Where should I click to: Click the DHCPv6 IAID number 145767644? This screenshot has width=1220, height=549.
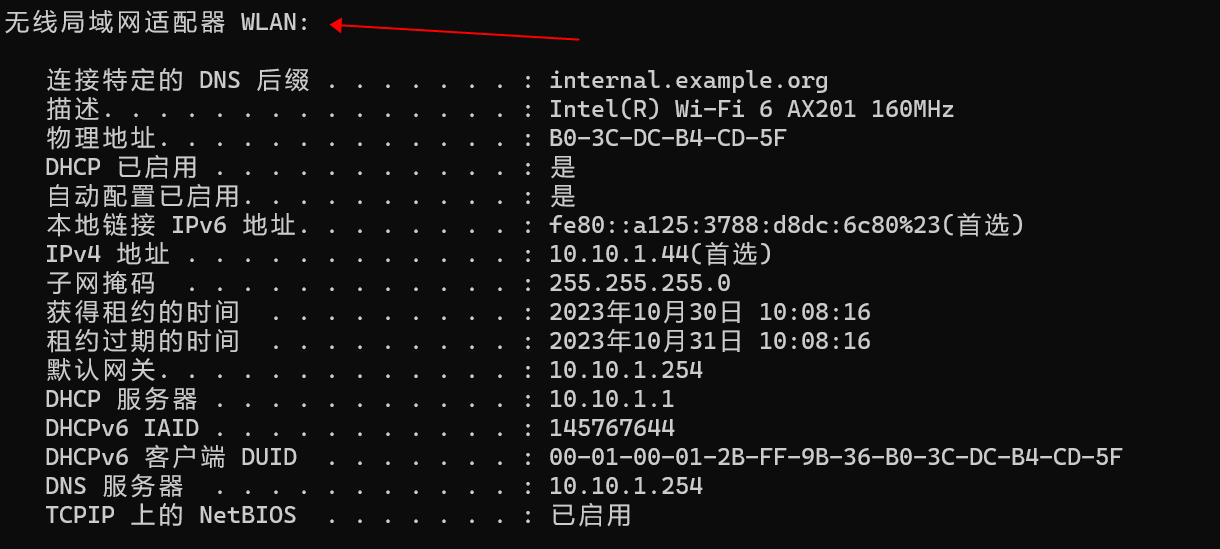(611, 429)
